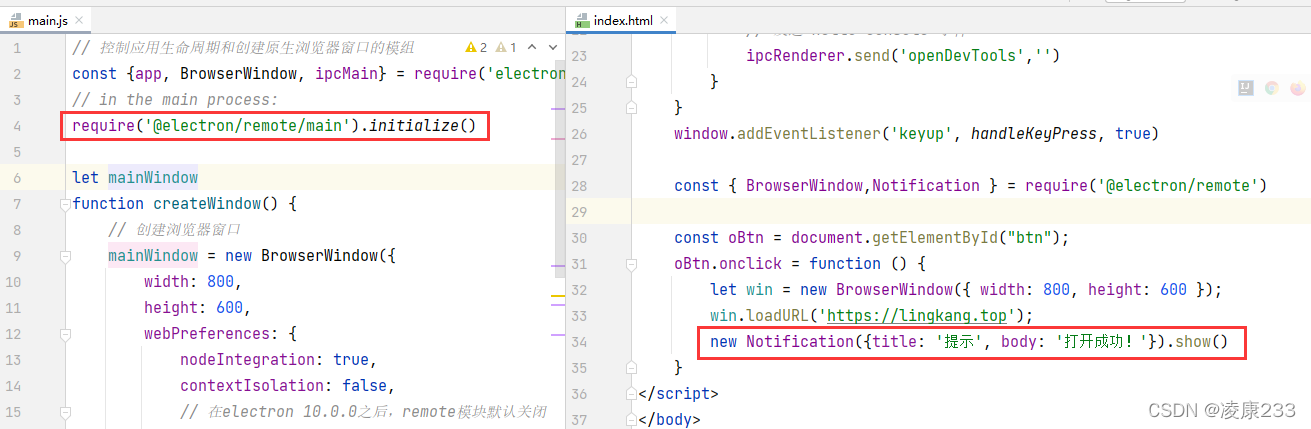Click line number 34 in index.html gutter
Viewport: 1311px width, 429px height.
tap(579, 342)
